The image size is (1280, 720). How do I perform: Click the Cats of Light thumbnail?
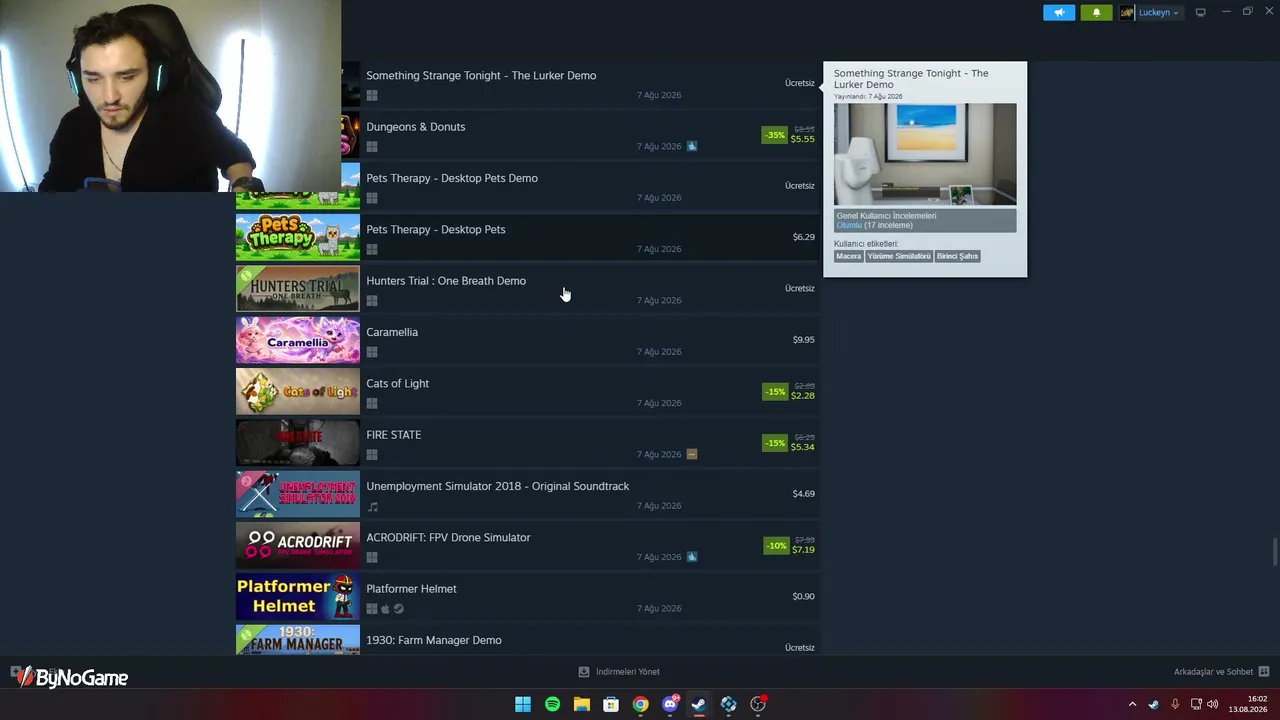298,392
